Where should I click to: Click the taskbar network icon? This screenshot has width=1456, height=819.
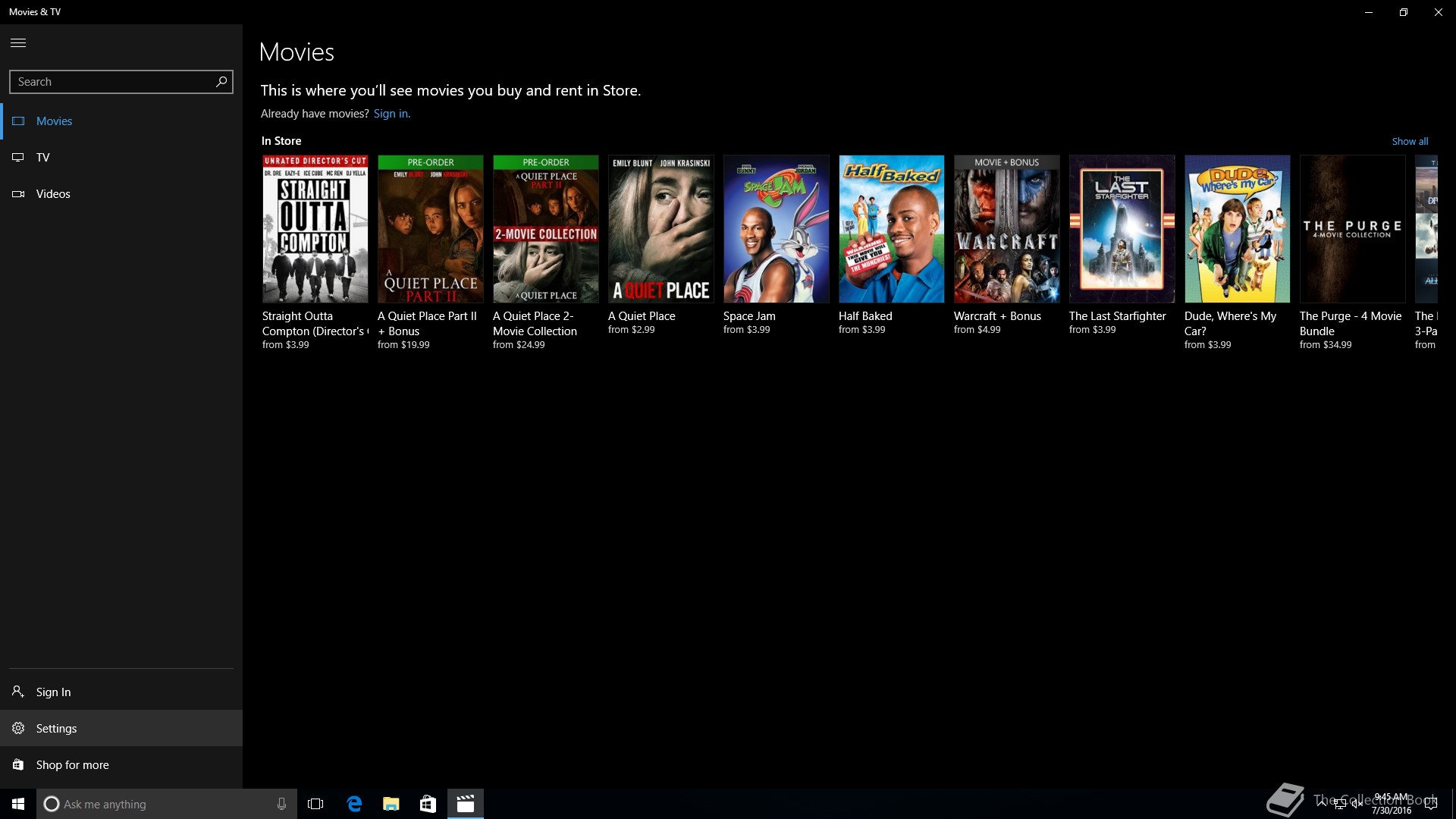(x=1339, y=805)
